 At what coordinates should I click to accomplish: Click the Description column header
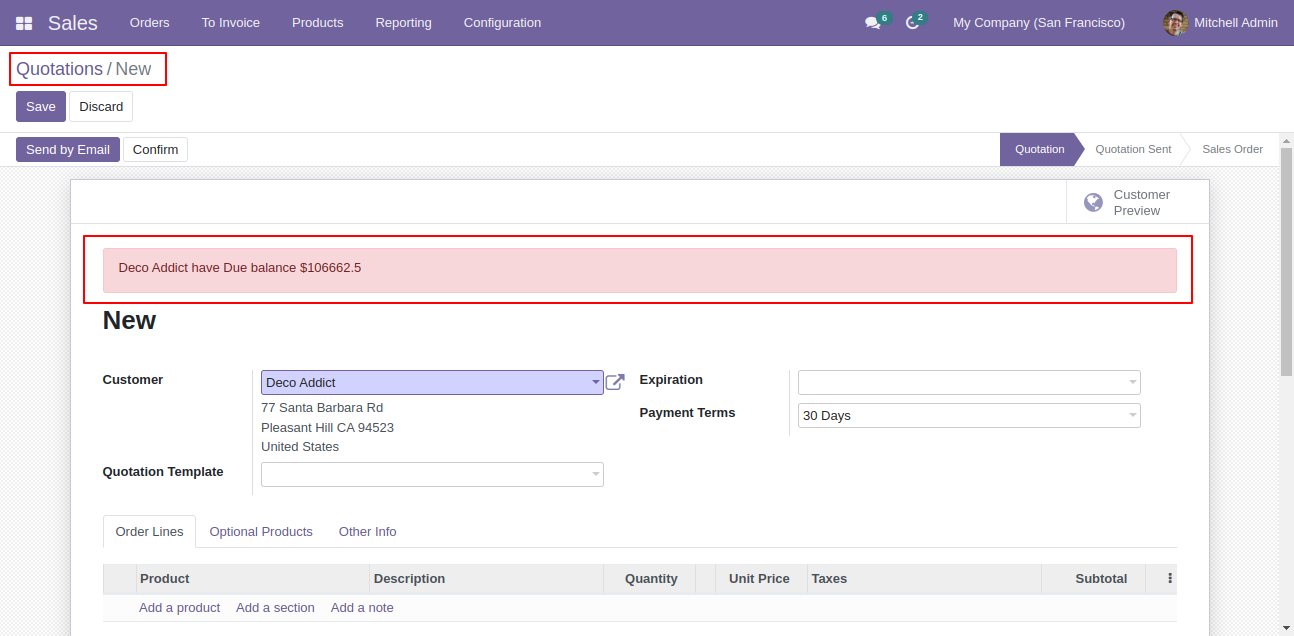tap(487, 579)
